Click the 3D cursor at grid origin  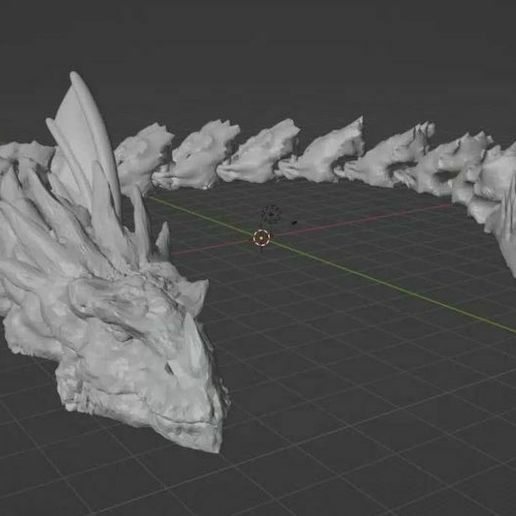(261, 238)
